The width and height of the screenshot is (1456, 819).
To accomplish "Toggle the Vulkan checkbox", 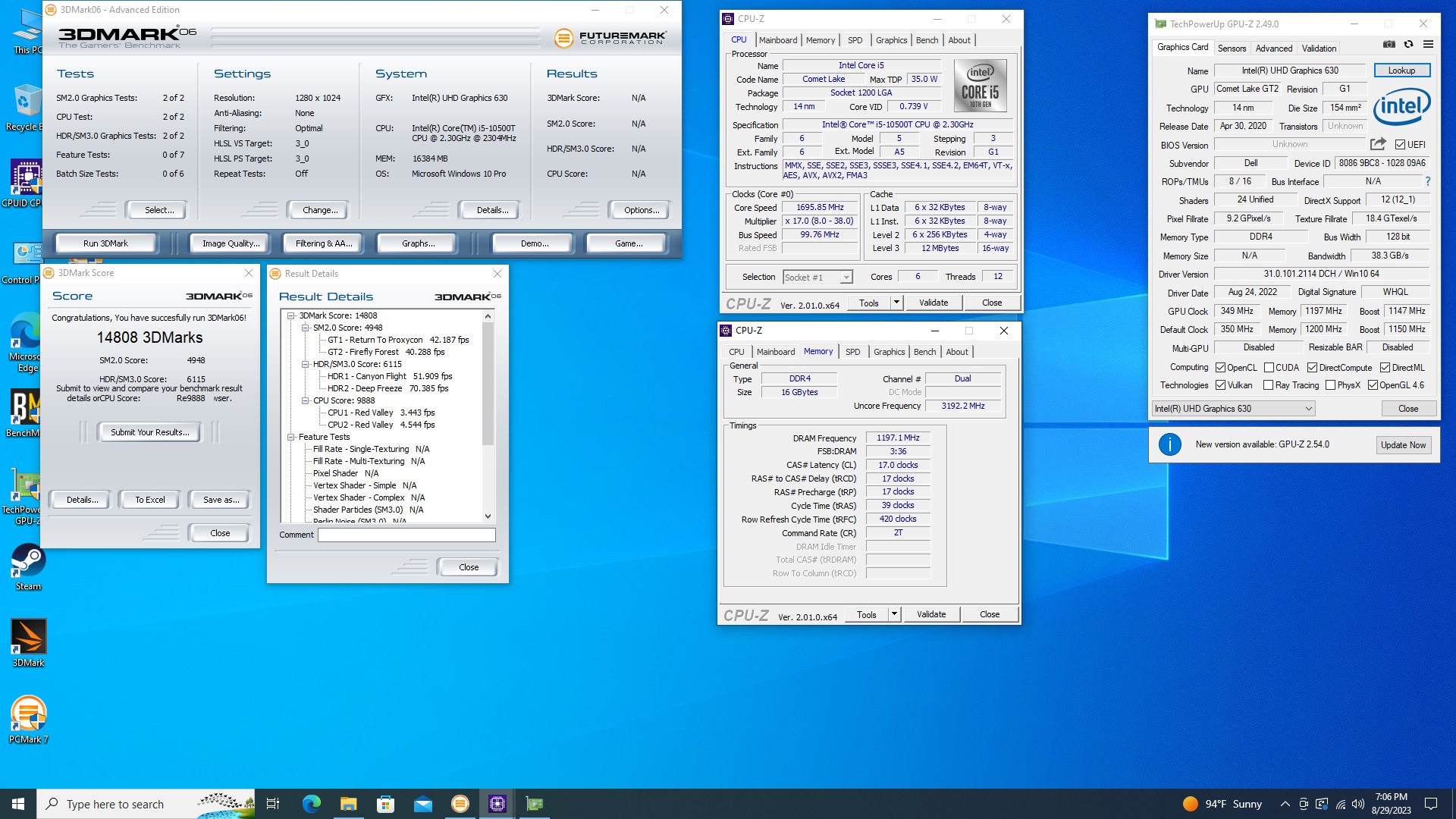I will 1220,385.
